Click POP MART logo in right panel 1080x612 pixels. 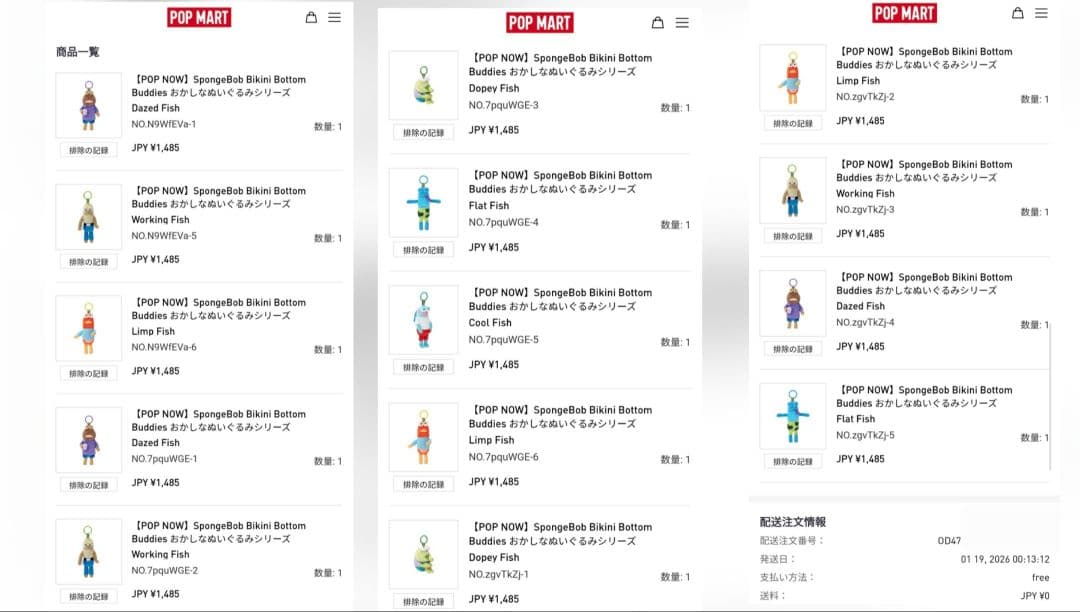[x=904, y=12]
